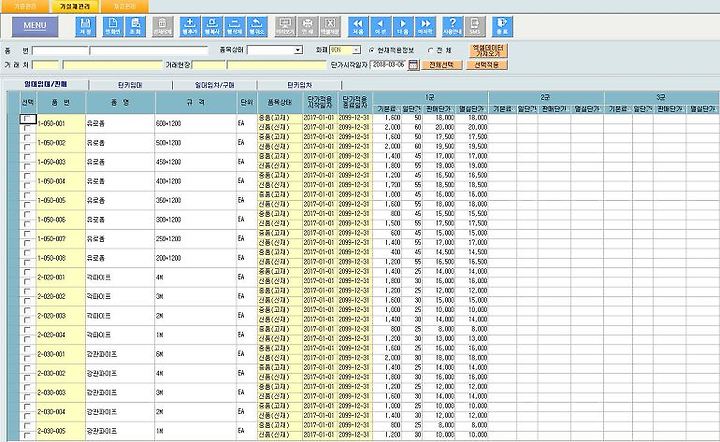Switch to the 단기임차 tab
The height and width of the screenshot is (442, 720).
coord(299,85)
